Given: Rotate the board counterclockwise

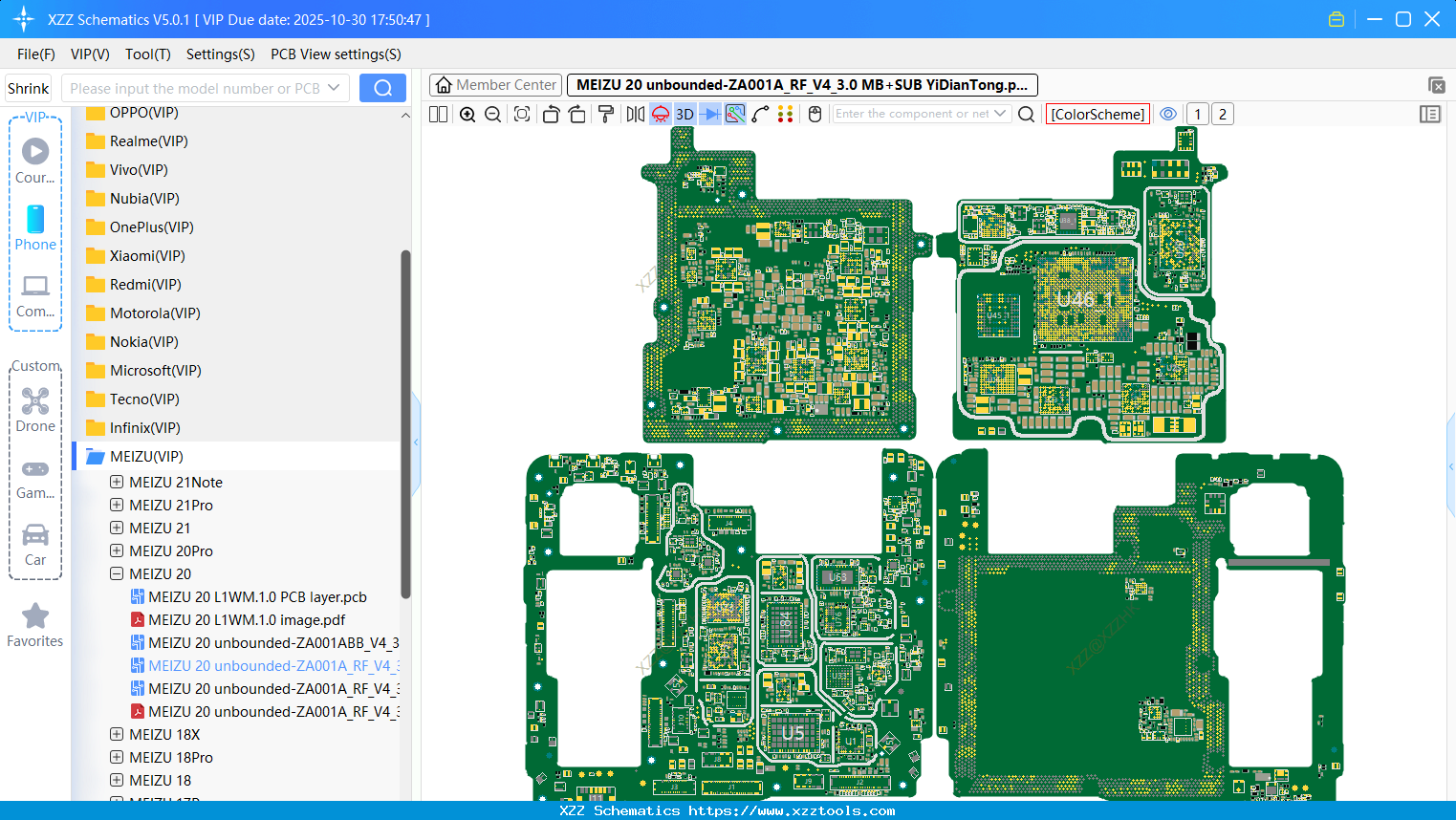Looking at the screenshot, I should click(551, 114).
